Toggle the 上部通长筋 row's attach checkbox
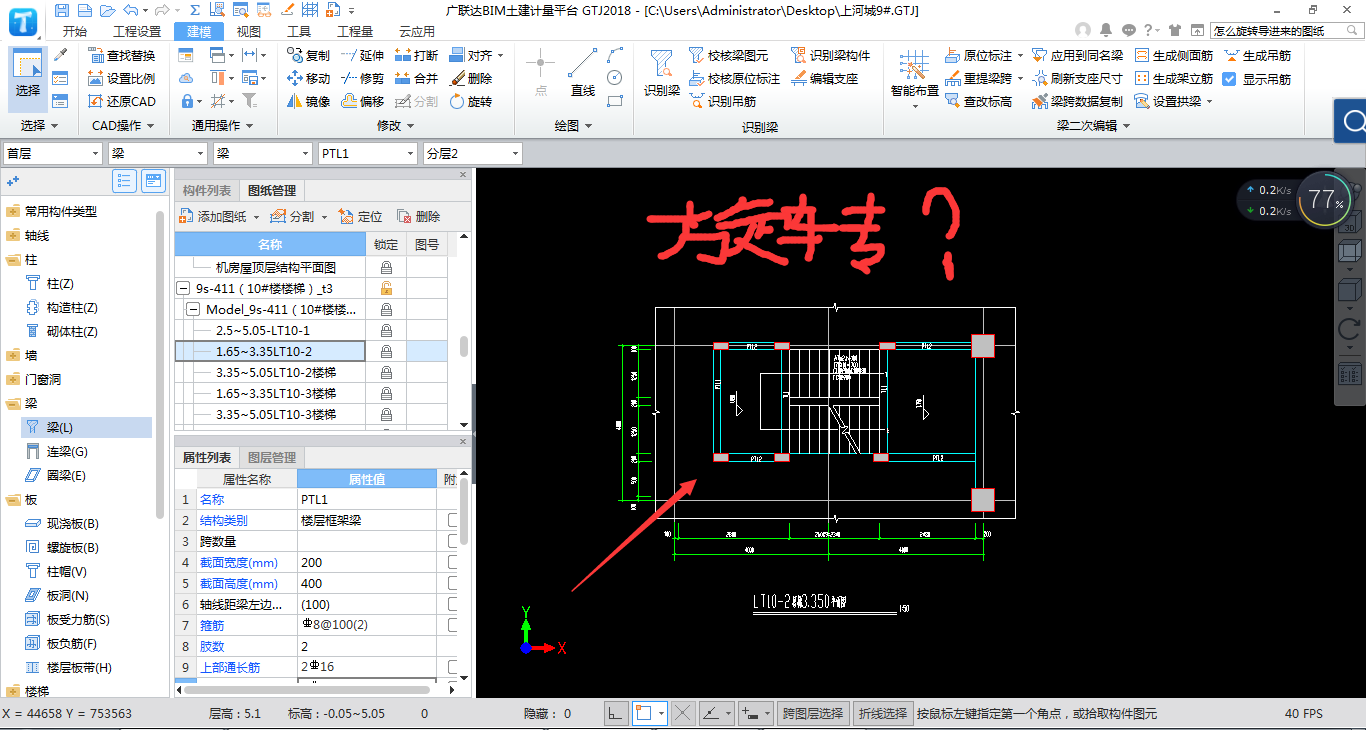1366x730 pixels. click(453, 667)
